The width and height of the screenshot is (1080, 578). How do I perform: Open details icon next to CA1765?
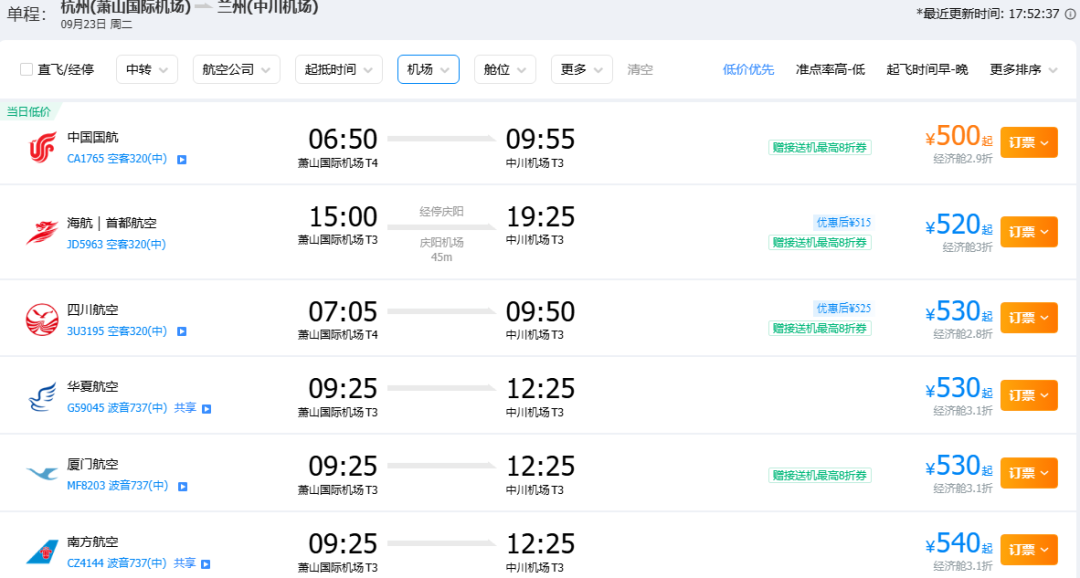(x=182, y=159)
